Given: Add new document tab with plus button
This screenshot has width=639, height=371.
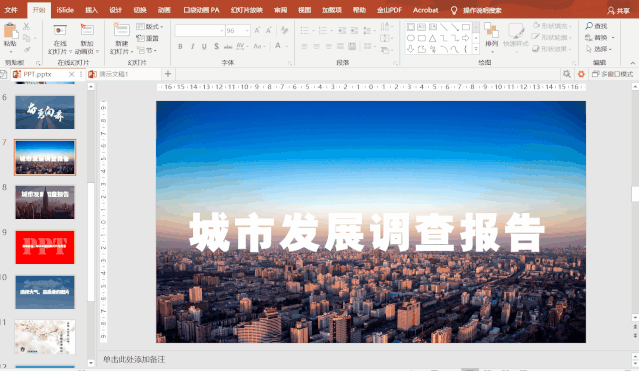Looking at the screenshot, I should tap(168, 74).
